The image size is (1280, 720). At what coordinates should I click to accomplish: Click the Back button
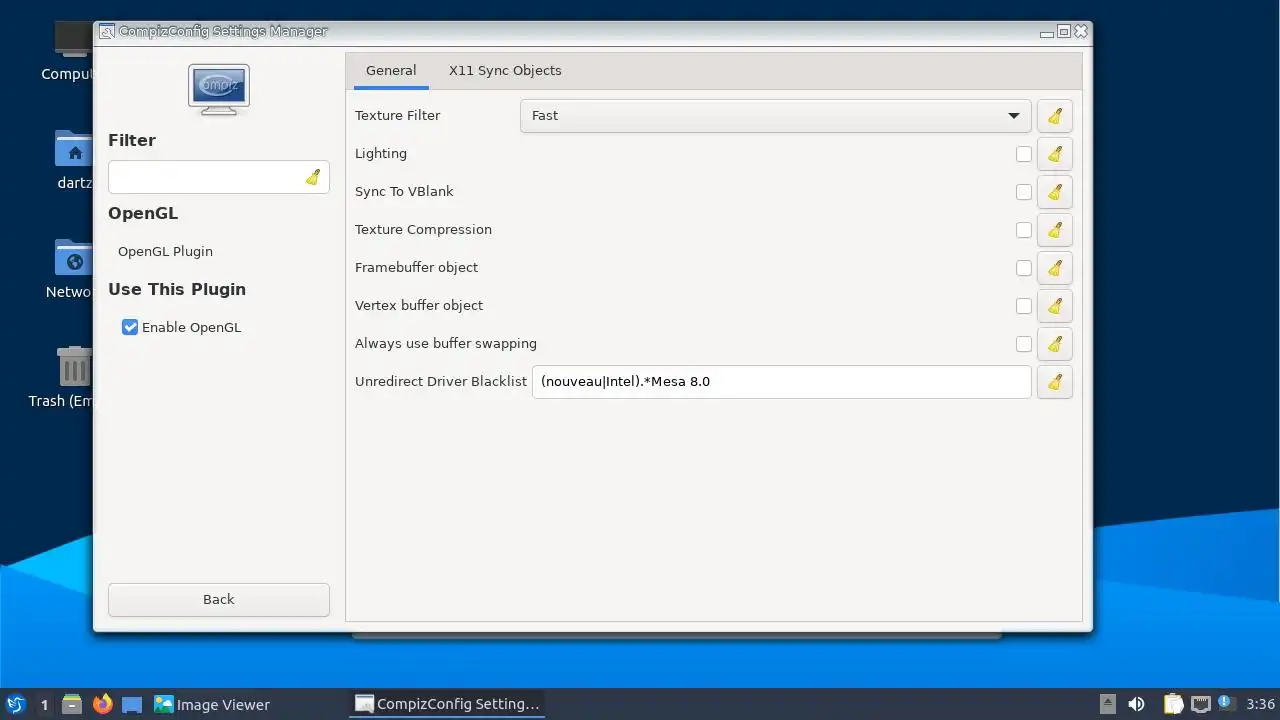click(x=219, y=599)
